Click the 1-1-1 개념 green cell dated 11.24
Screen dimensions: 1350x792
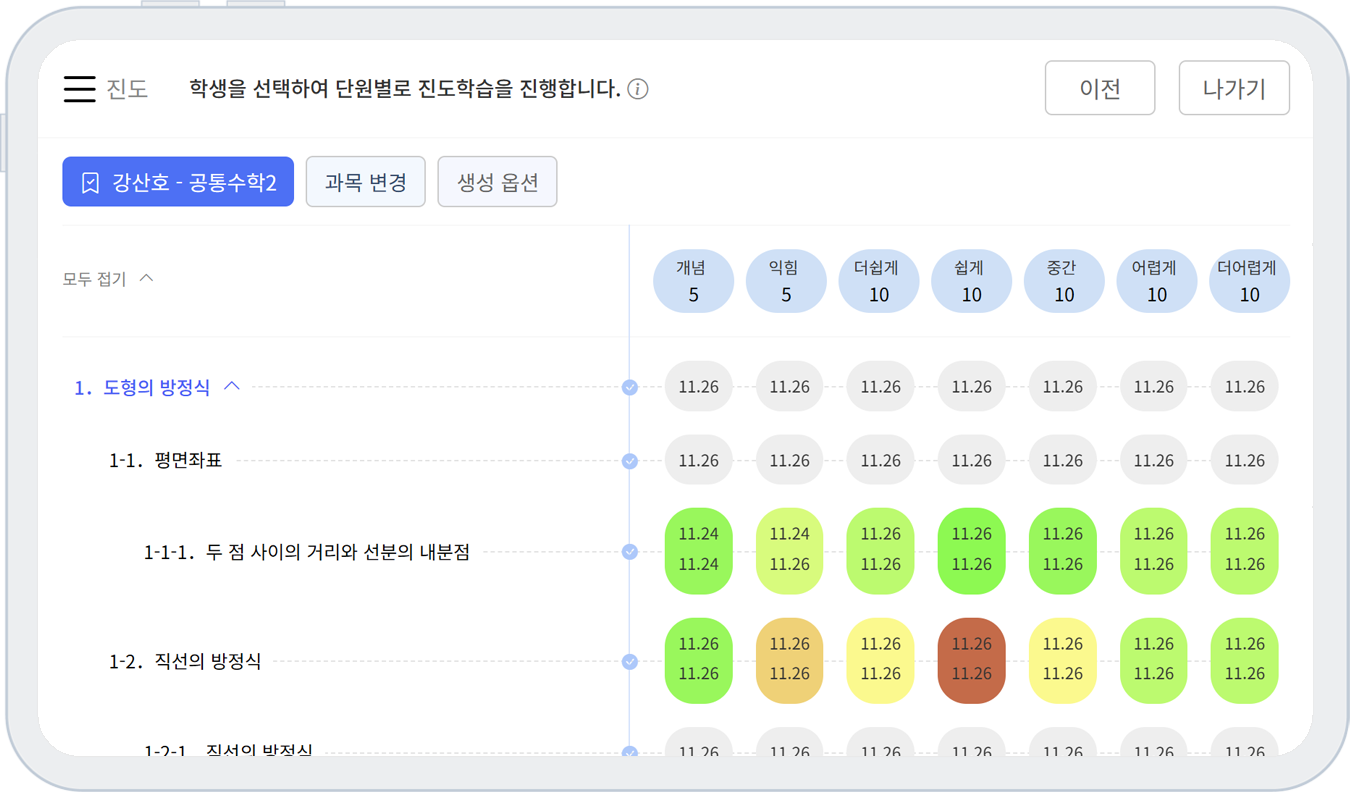699,549
